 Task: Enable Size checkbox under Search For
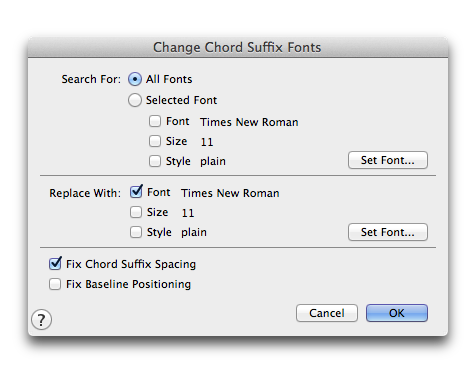[x=155, y=141]
